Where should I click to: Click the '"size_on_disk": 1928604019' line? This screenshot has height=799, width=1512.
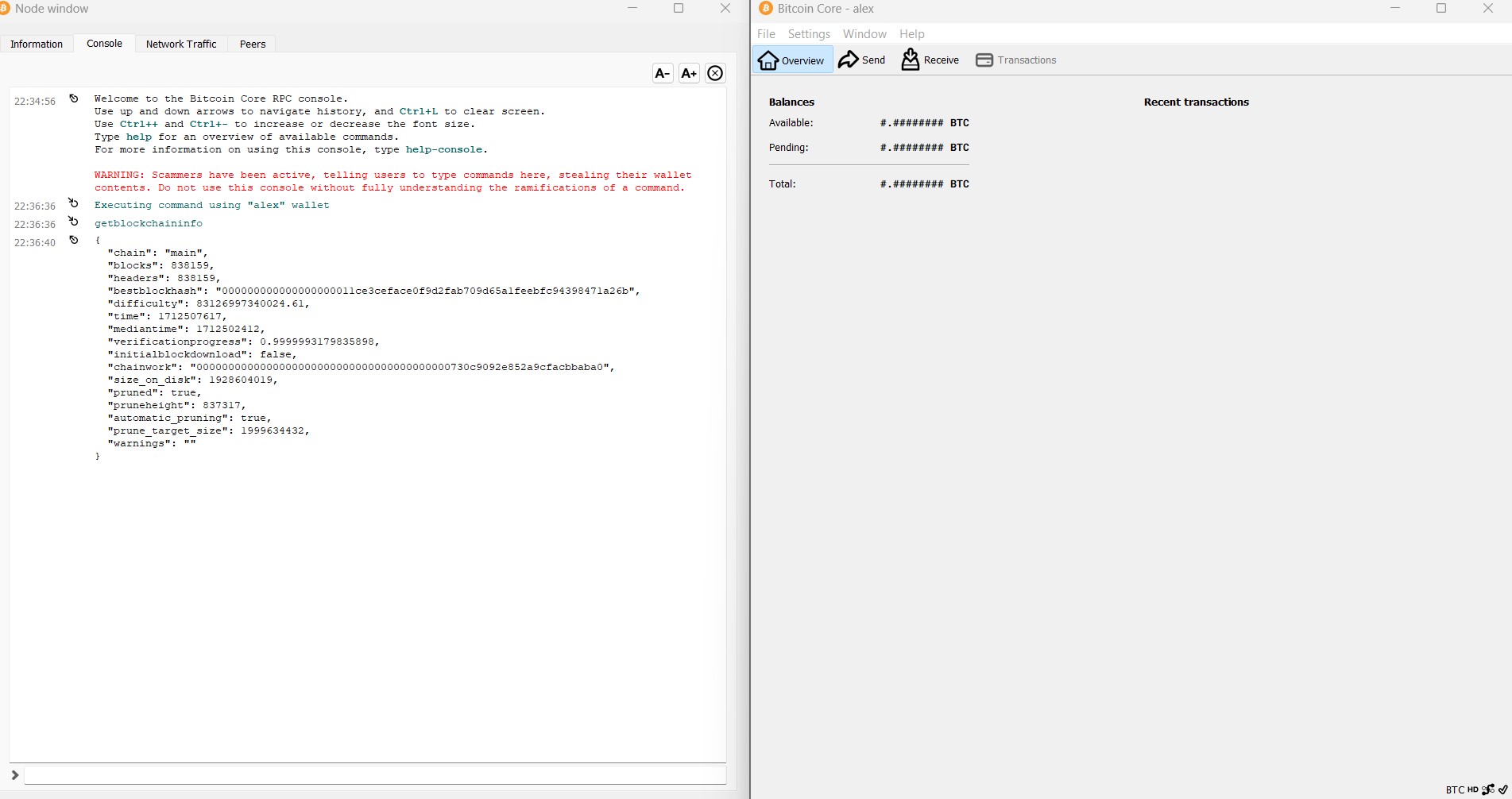coord(193,380)
